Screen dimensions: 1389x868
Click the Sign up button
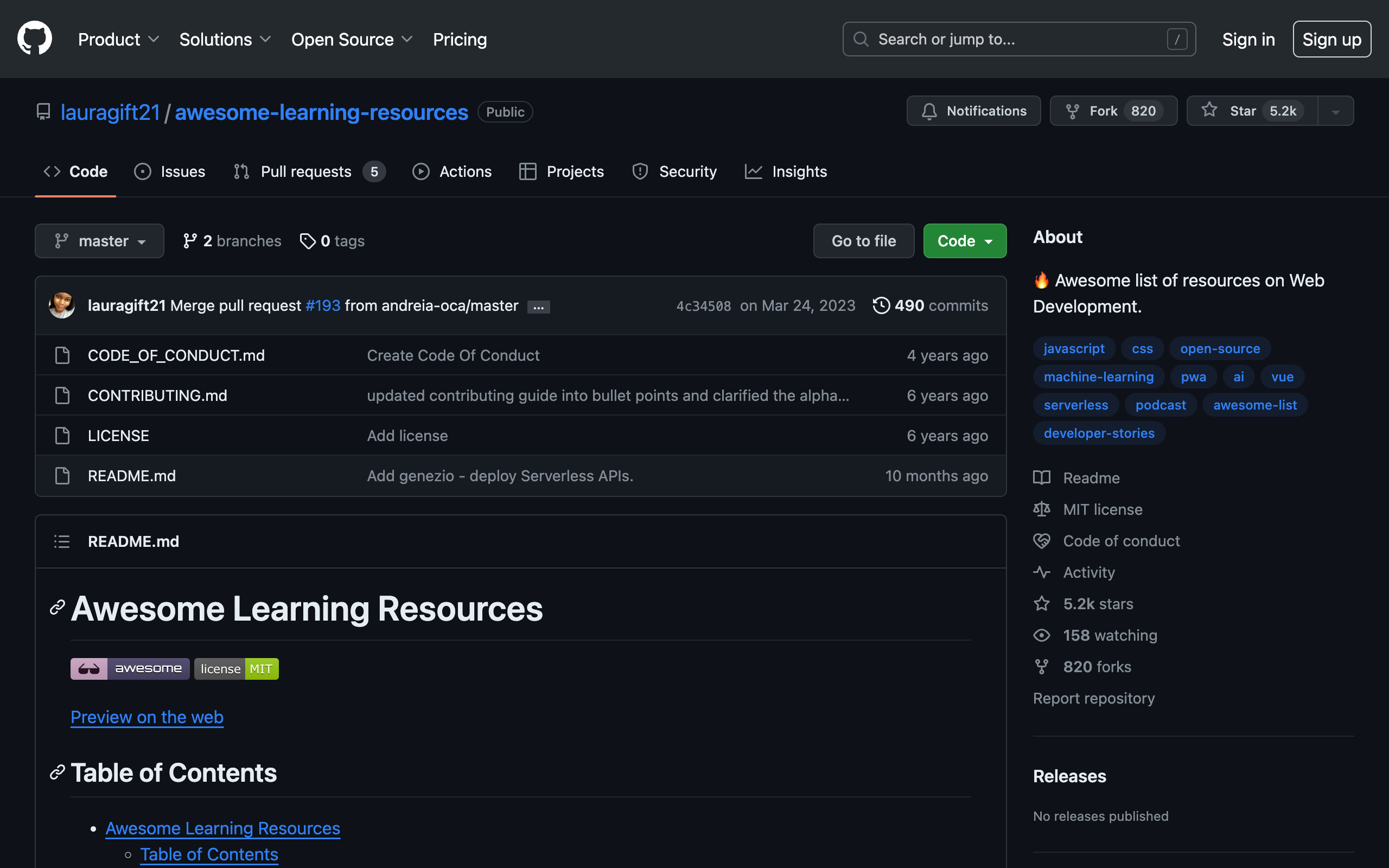1331,39
